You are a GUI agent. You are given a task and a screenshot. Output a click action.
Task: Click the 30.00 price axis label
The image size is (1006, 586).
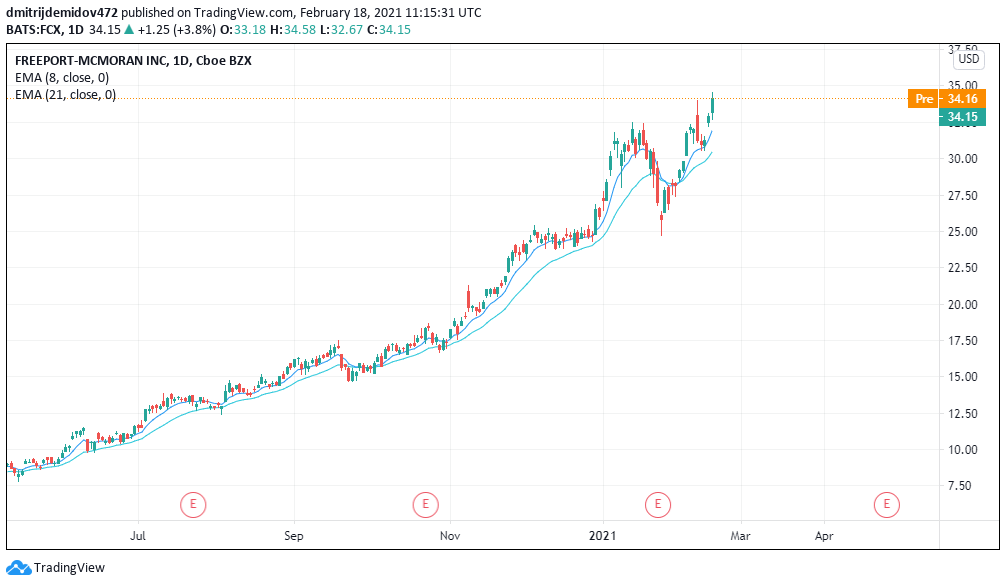(x=963, y=159)
